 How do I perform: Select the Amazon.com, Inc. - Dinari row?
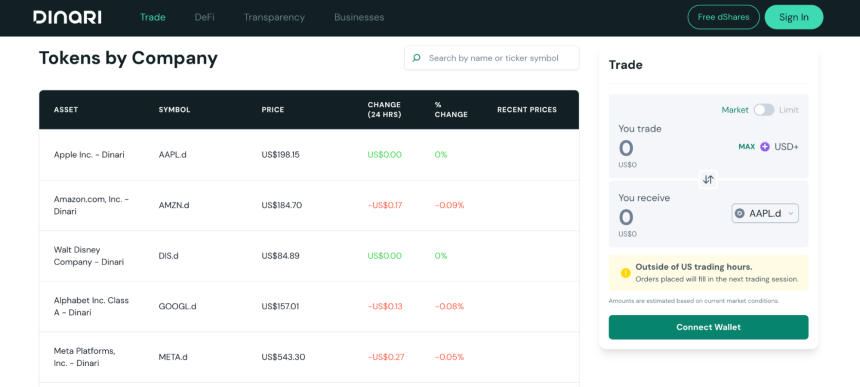coord(309,206)
